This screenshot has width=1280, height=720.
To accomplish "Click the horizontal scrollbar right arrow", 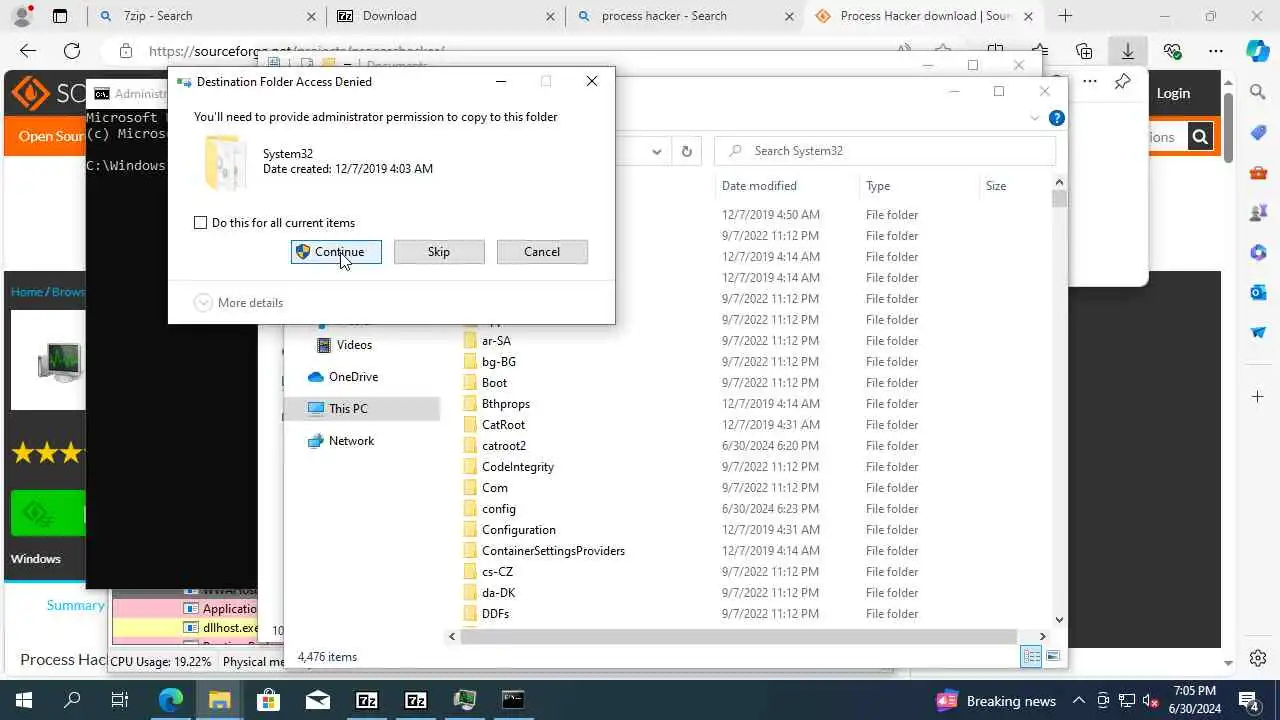I will point(1042,636).
